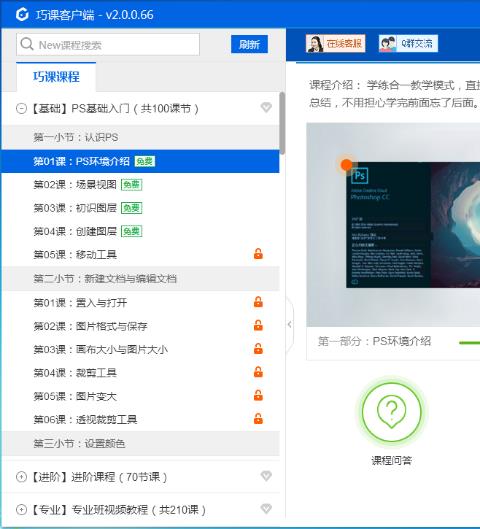Select lesson 第02课：场景视图

coord(140,185)
